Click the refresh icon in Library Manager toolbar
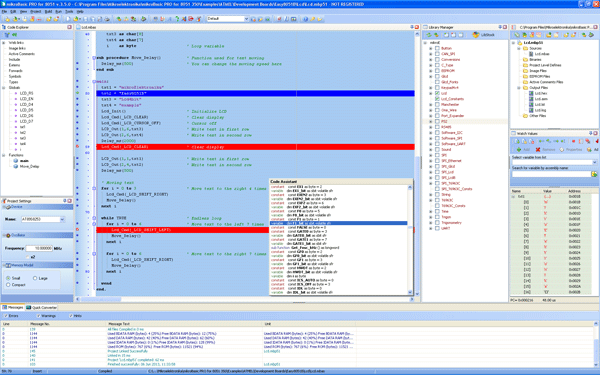Screen dimensions: 600x375 point(429,35)
